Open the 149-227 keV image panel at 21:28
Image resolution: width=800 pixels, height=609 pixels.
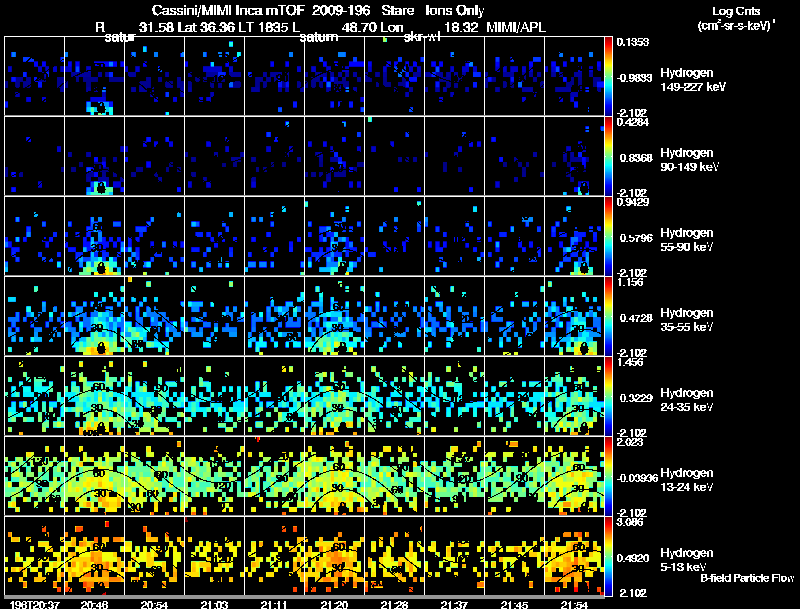point(394,76)
